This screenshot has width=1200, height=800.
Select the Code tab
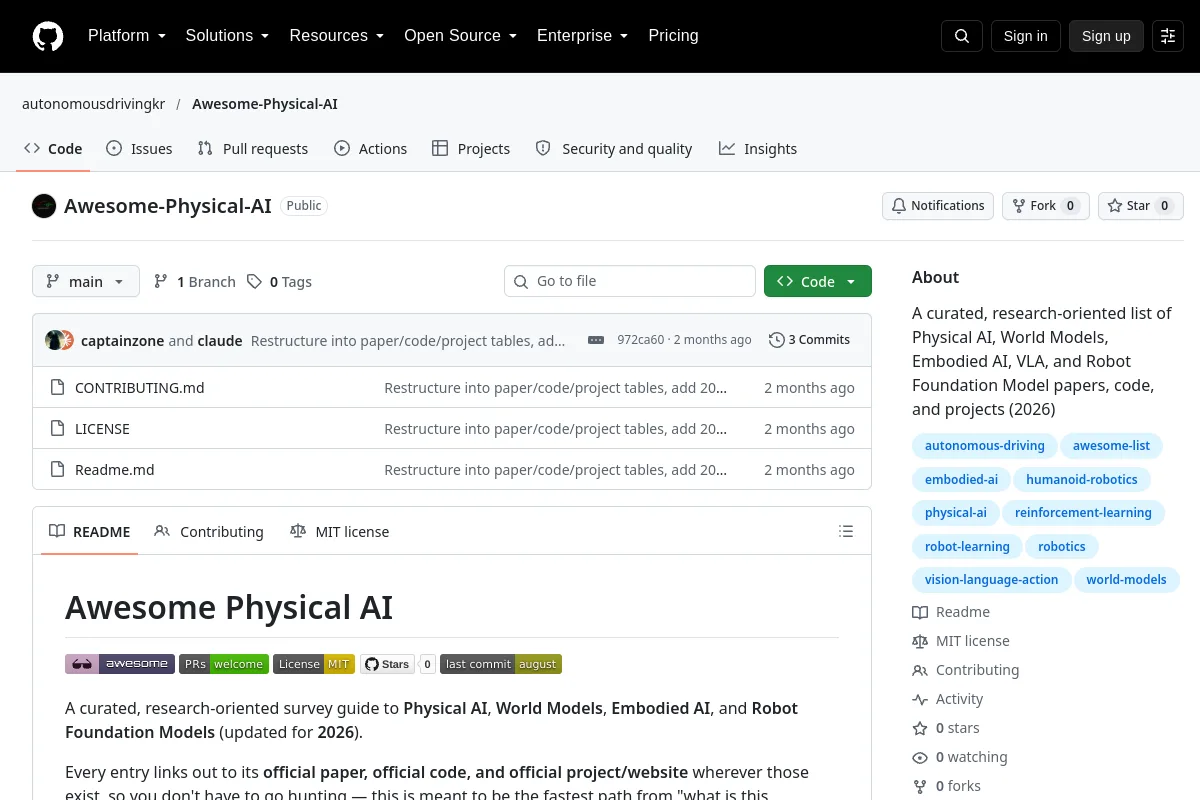coord(53,149)
